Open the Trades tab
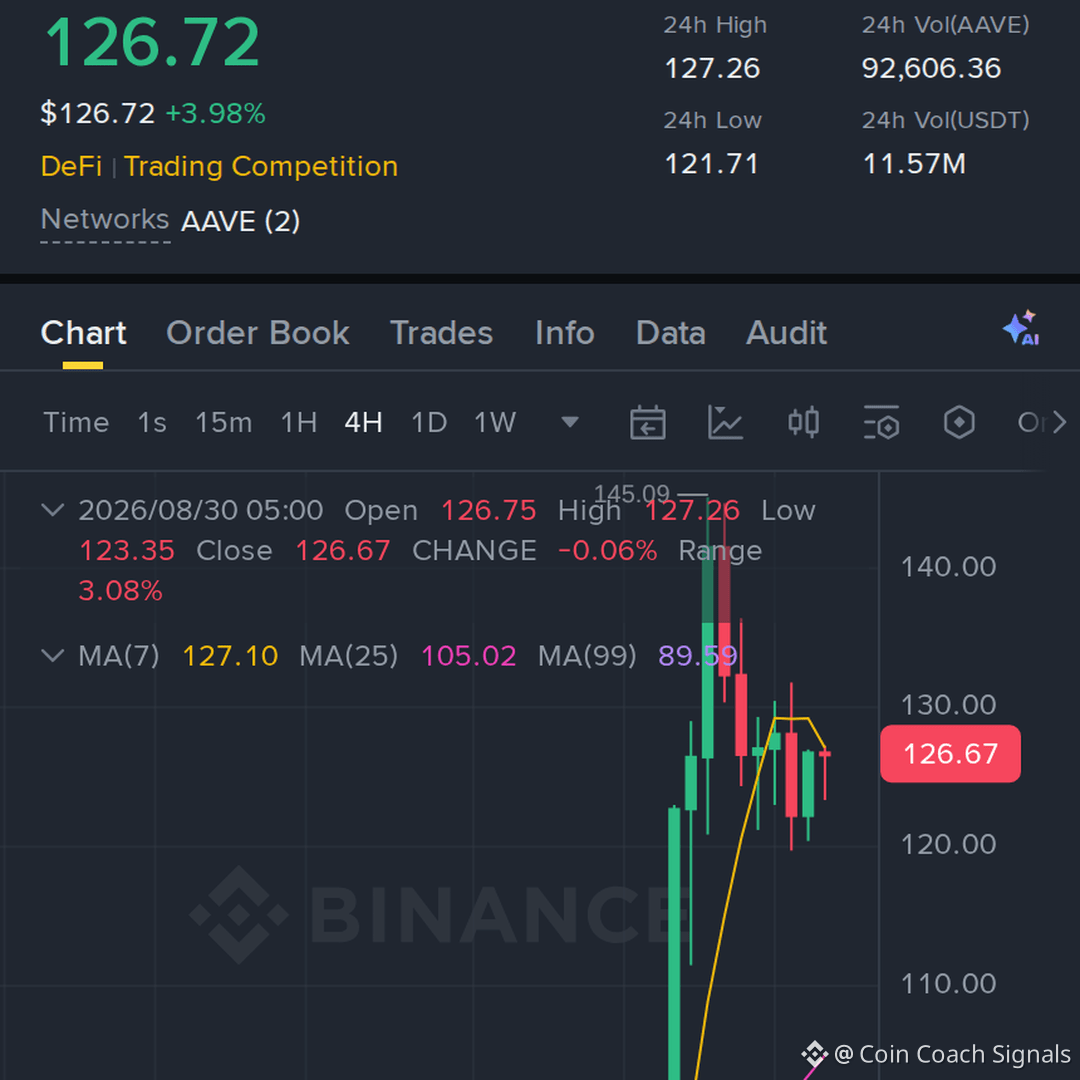Screen dimensions: 1080x1080 (442, 333)
